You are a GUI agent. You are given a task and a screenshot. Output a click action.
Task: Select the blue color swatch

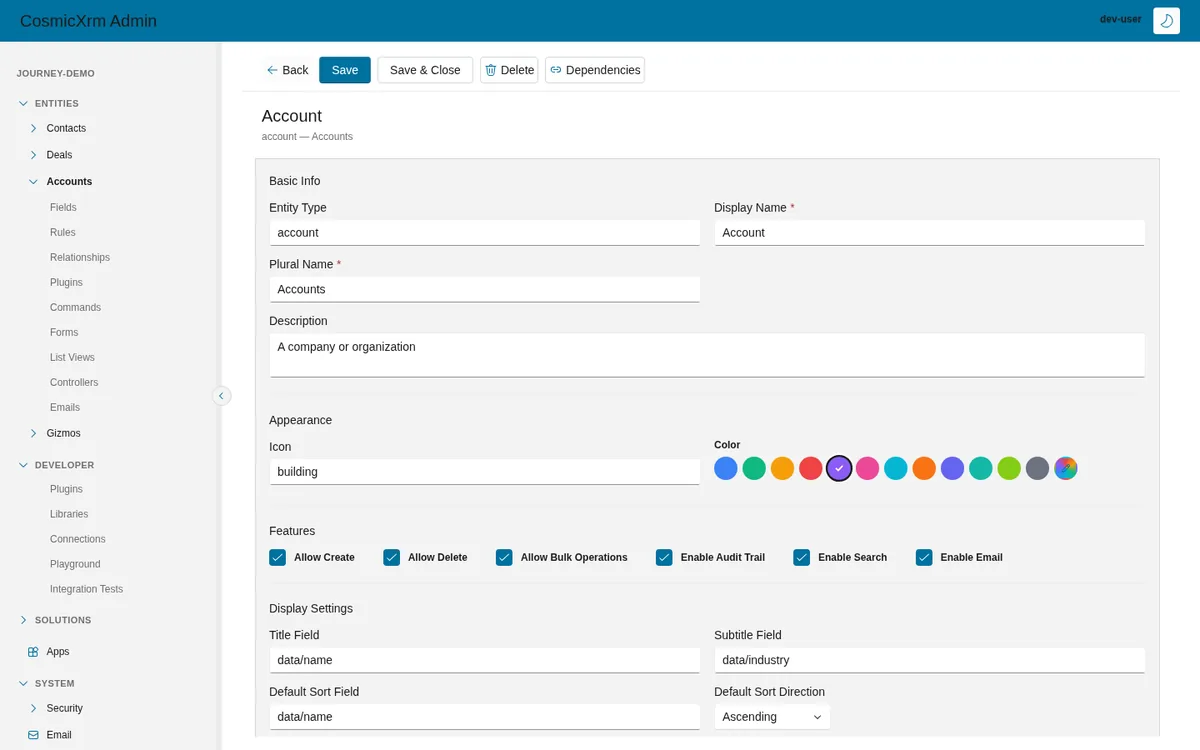click(726, 468)
